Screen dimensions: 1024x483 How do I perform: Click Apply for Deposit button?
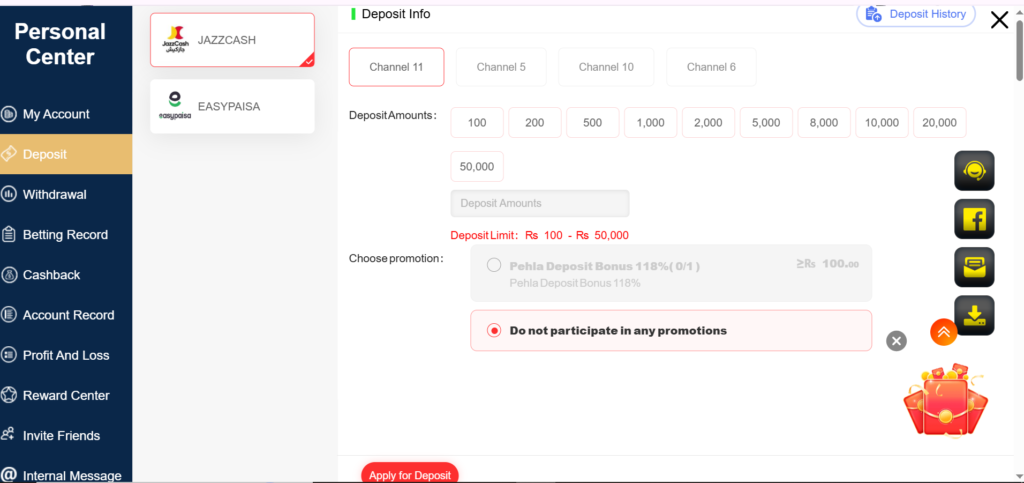click(x=410, y=474)
